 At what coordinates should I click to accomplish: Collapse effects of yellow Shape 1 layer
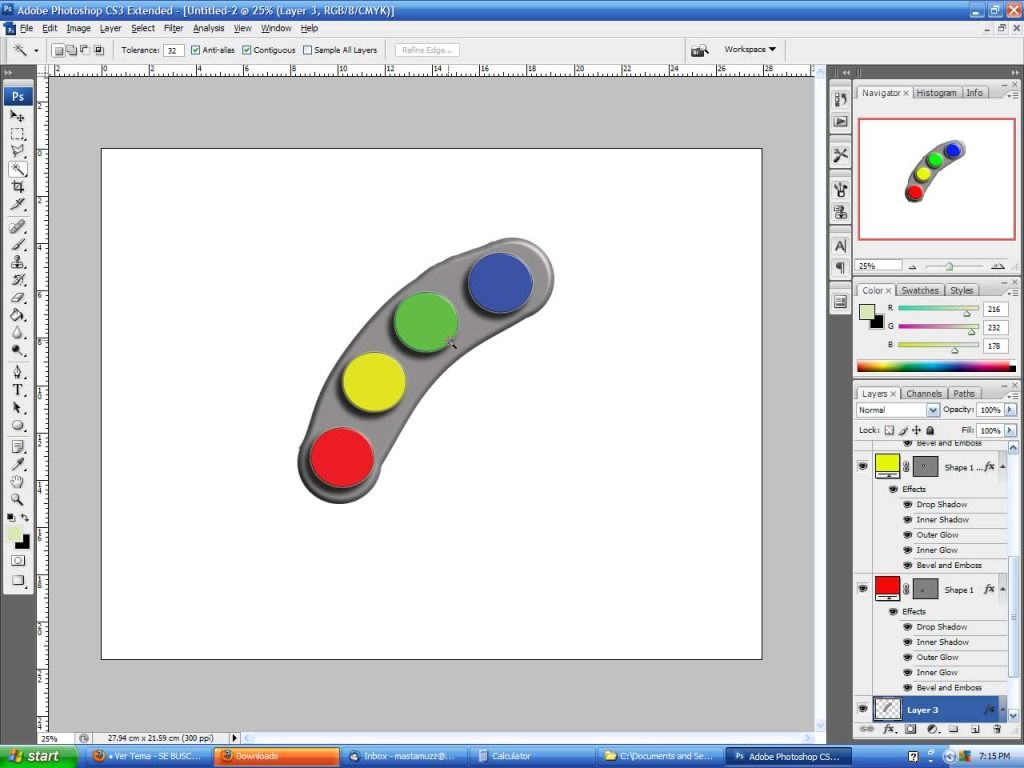pos(1003,466)
